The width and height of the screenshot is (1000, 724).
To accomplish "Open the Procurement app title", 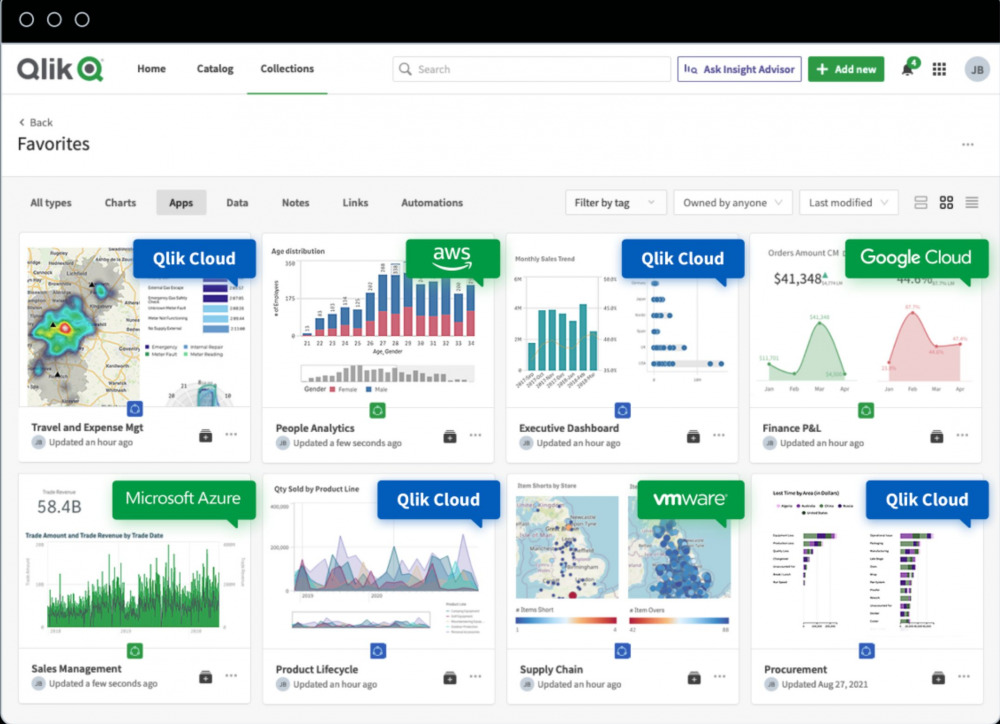I will [x=795, y=669].
